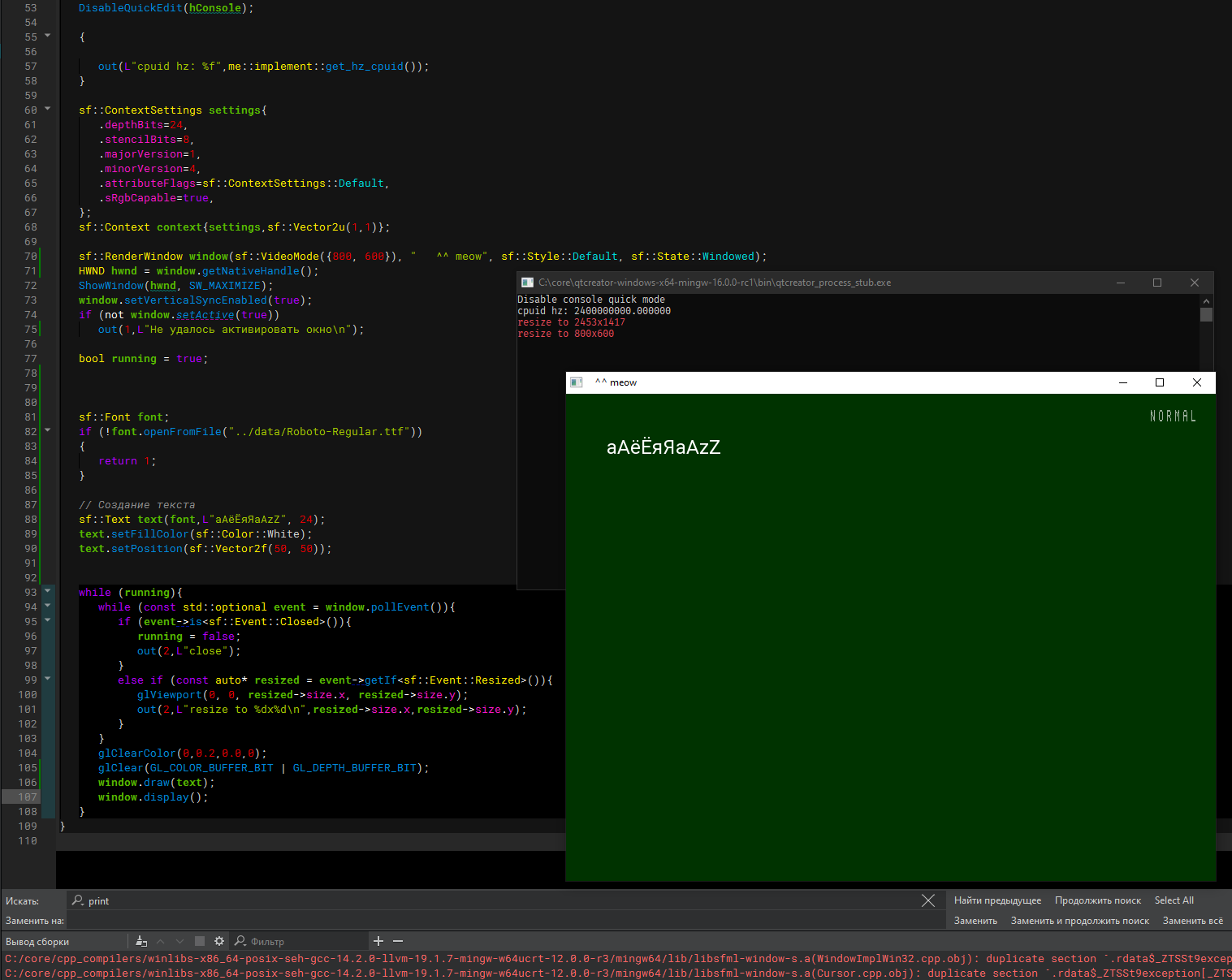The width and height of the screenshot is (1232, 980).
Task: Zoom out build output with minus icon
Action: click(398, 941)
